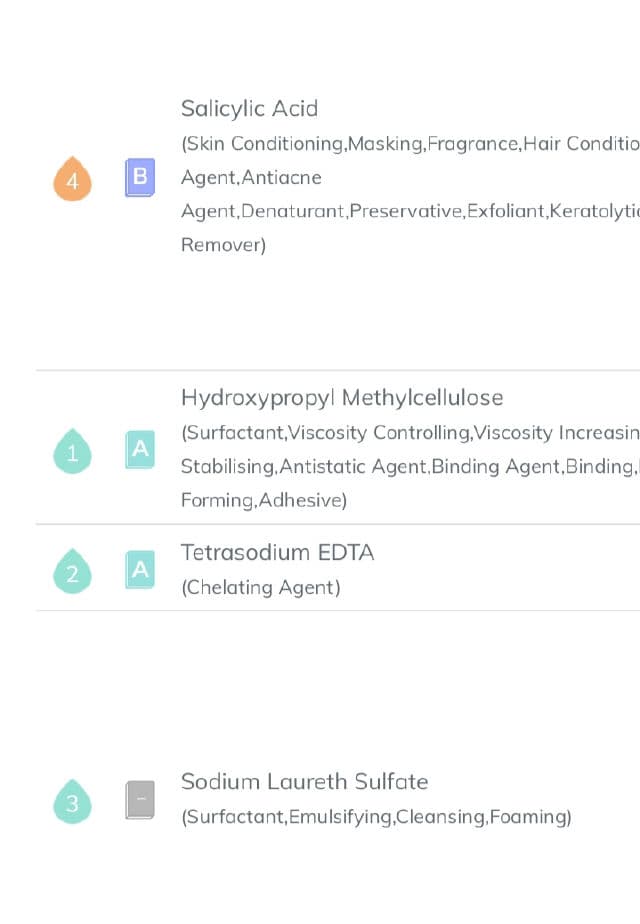Open the Salicylic Acid ingredient
640x924 pixels.
[249, 109]
